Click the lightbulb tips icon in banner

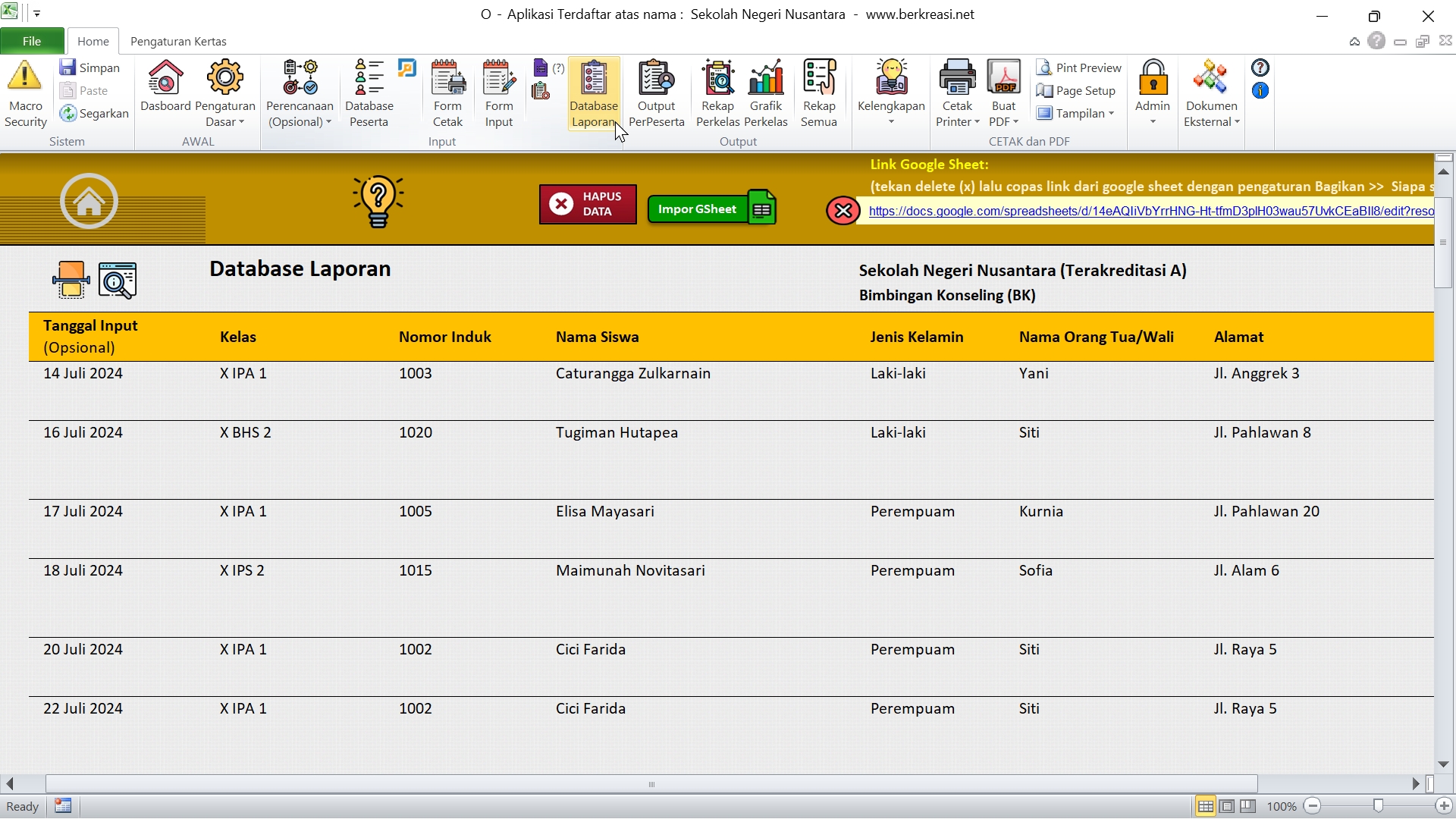point(378,201)
